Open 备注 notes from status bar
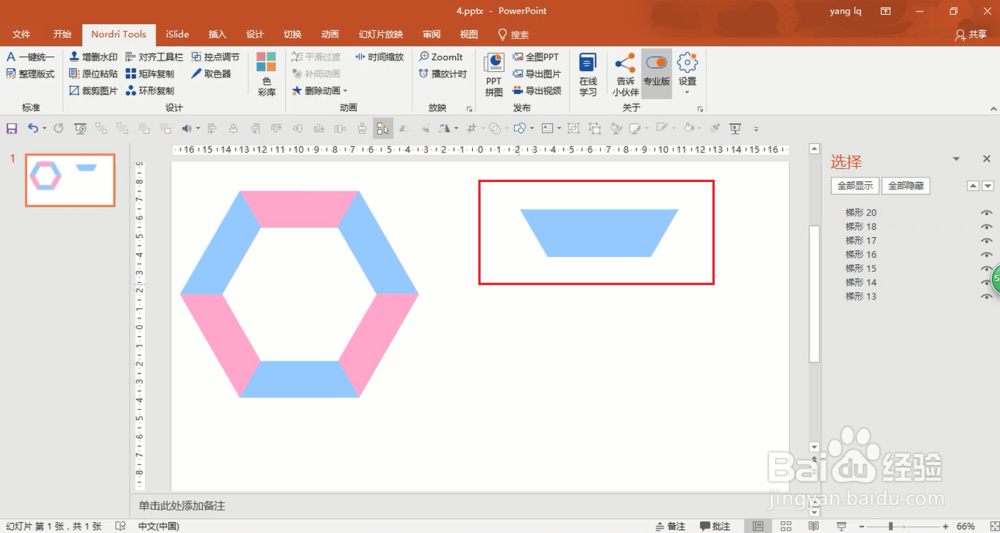 click(670, 526)
